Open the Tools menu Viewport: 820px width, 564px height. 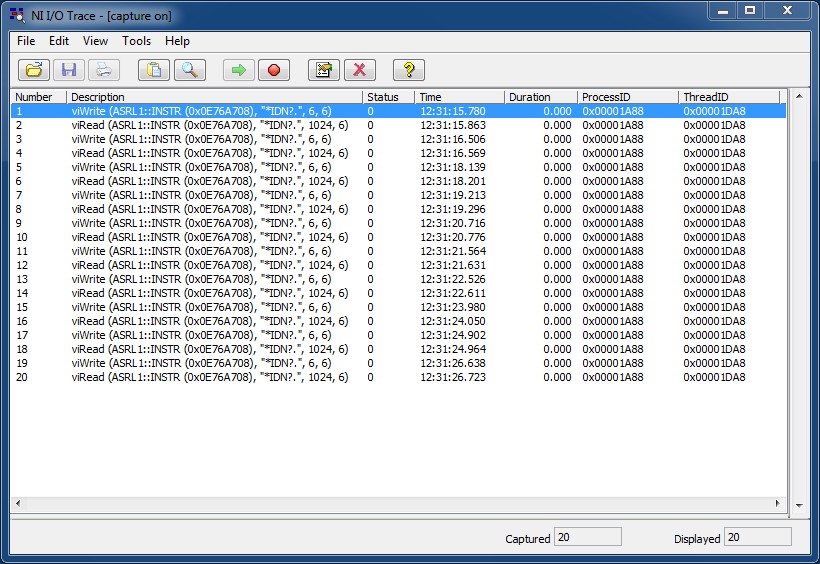(x=137, y=41)
